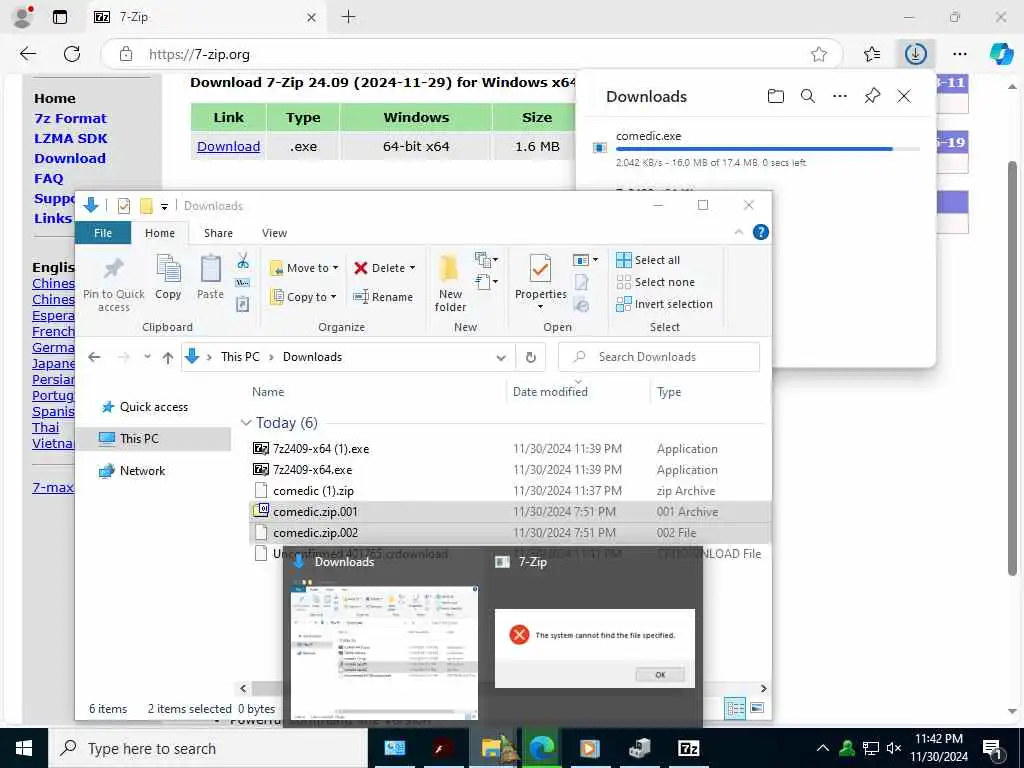Click the New folder quick access toolbar icon
1024x768 pixels.
tap(146, 206)
